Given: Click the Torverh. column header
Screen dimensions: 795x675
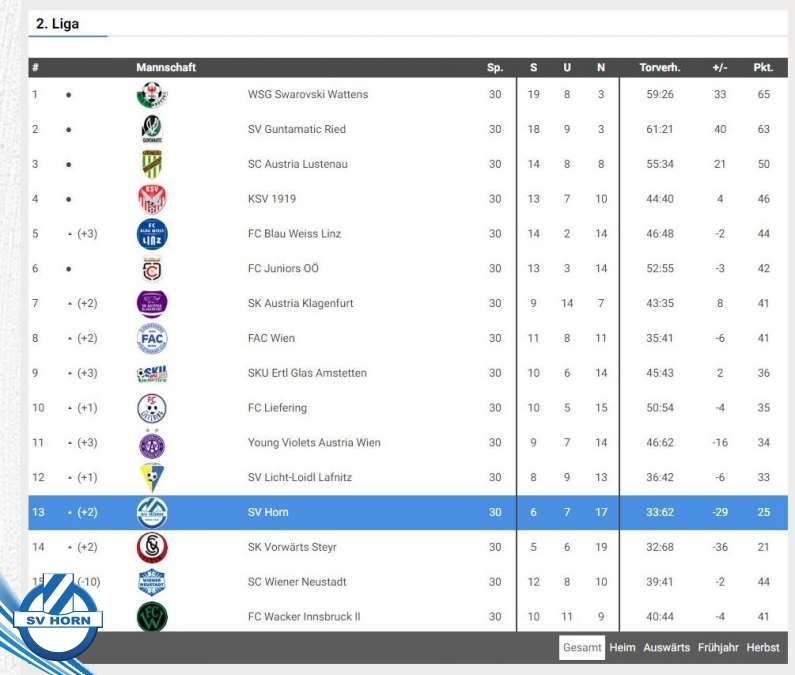Looking at the screenshot, I should [660, 67].
